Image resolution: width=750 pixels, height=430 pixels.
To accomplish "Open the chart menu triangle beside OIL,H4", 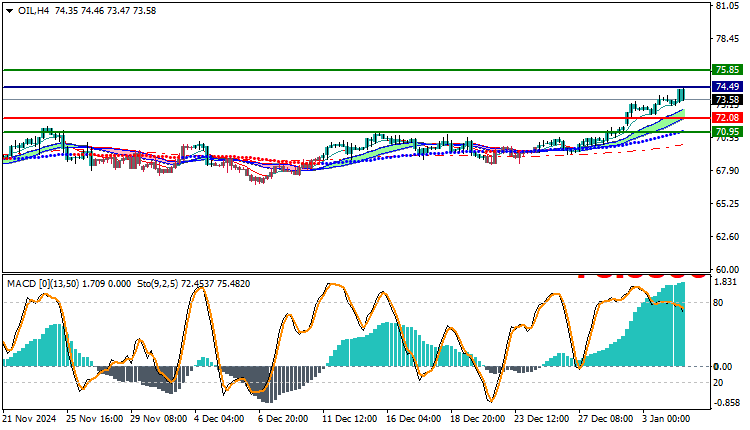I will tap(10, 11).
